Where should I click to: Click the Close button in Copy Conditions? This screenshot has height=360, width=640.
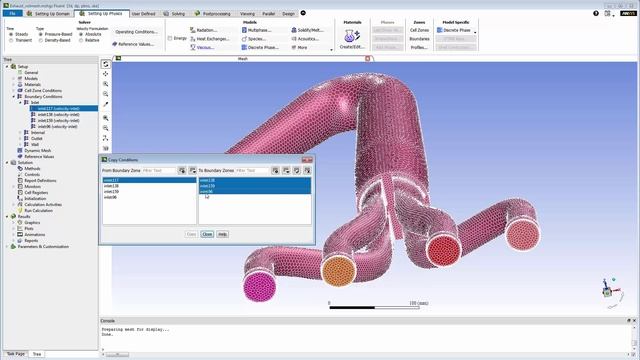207,234
